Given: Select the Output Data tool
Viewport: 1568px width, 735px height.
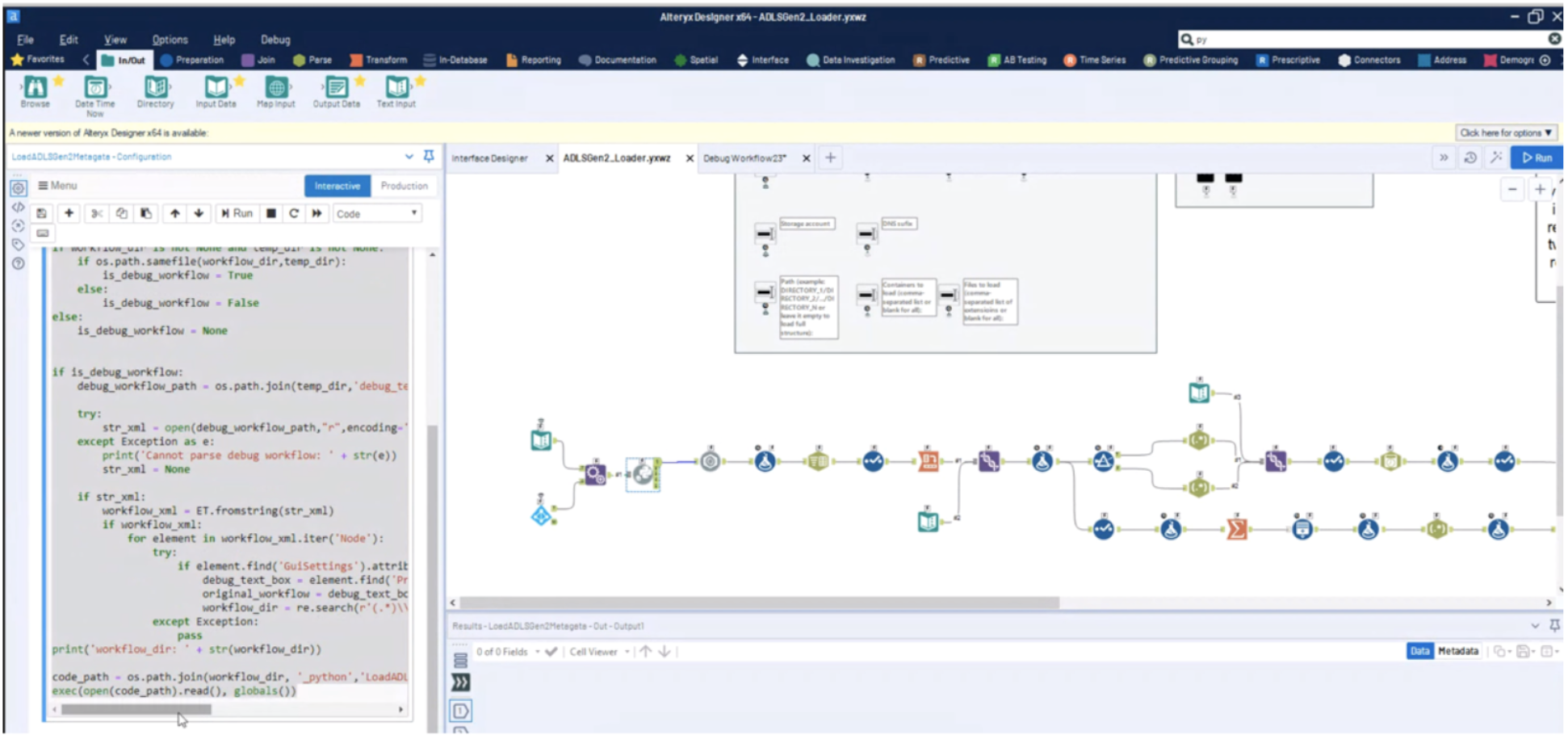Looking at the screenshot, I should (x=336, y=91).
